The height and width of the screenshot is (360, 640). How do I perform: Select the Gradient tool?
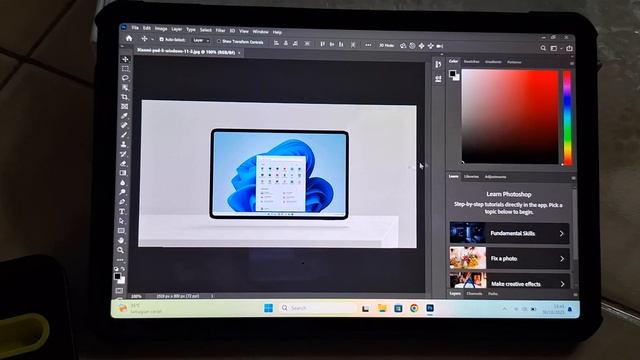[123, 173]
